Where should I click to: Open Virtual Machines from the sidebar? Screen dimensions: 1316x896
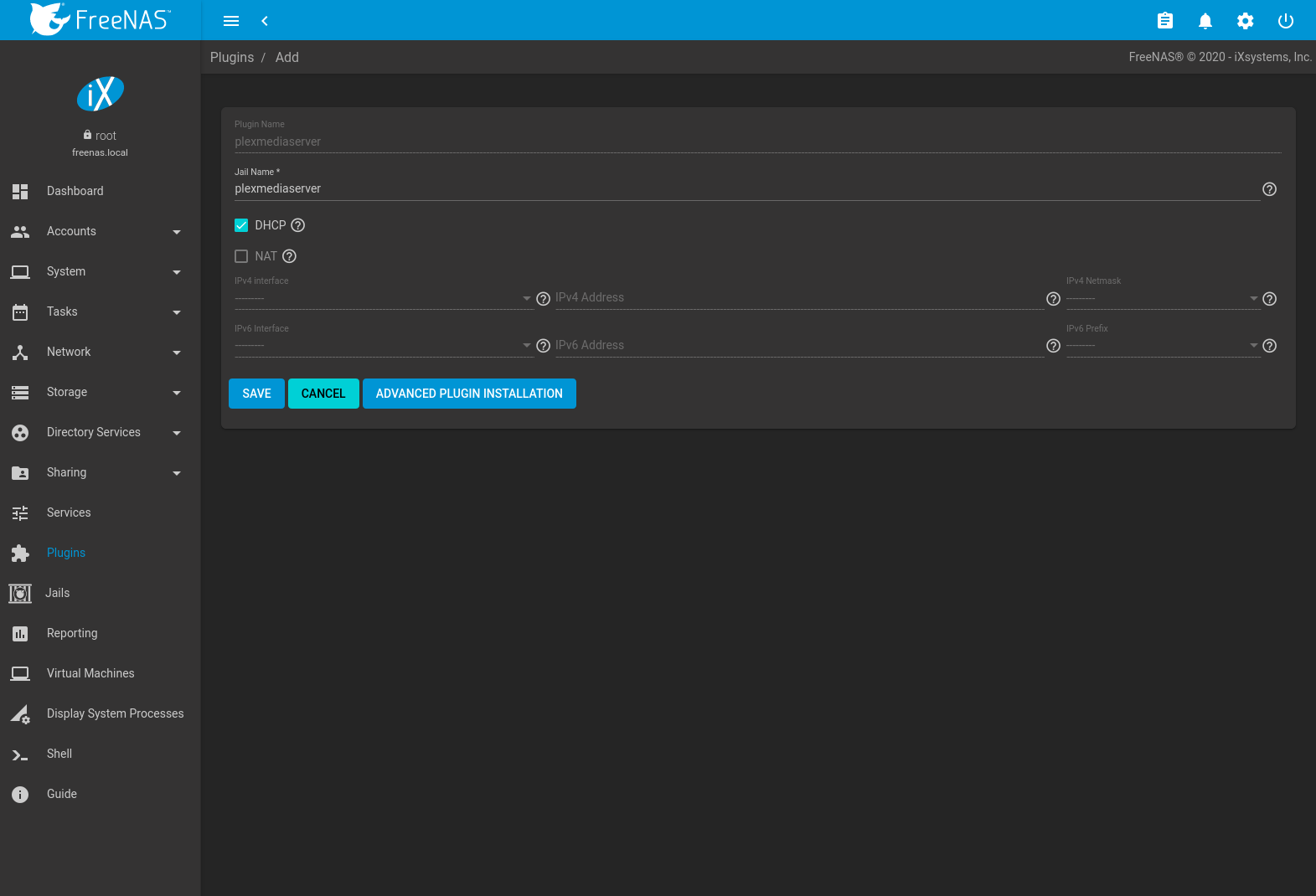pos(90,673)
